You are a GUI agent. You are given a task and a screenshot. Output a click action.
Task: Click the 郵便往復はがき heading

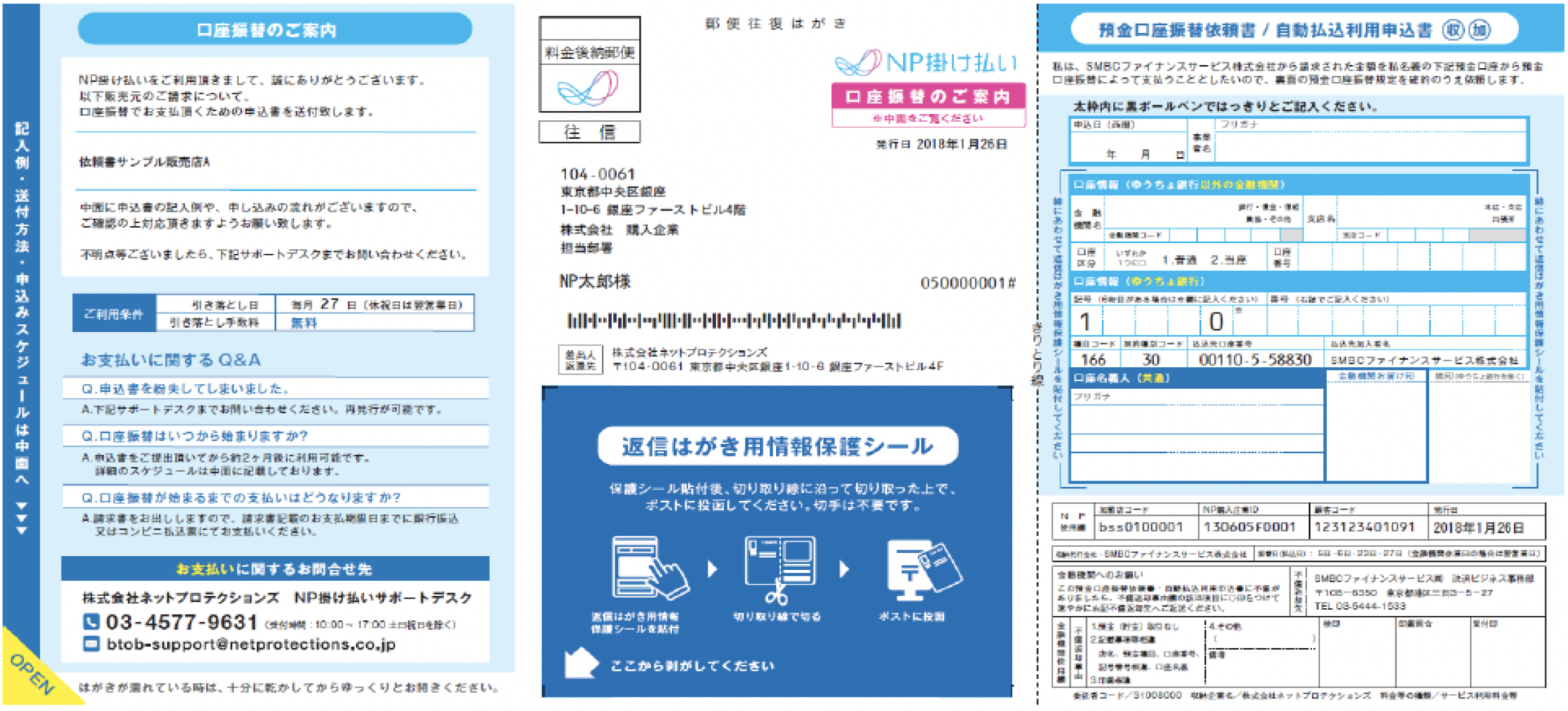pyautogui.click(x=776, y=23)
